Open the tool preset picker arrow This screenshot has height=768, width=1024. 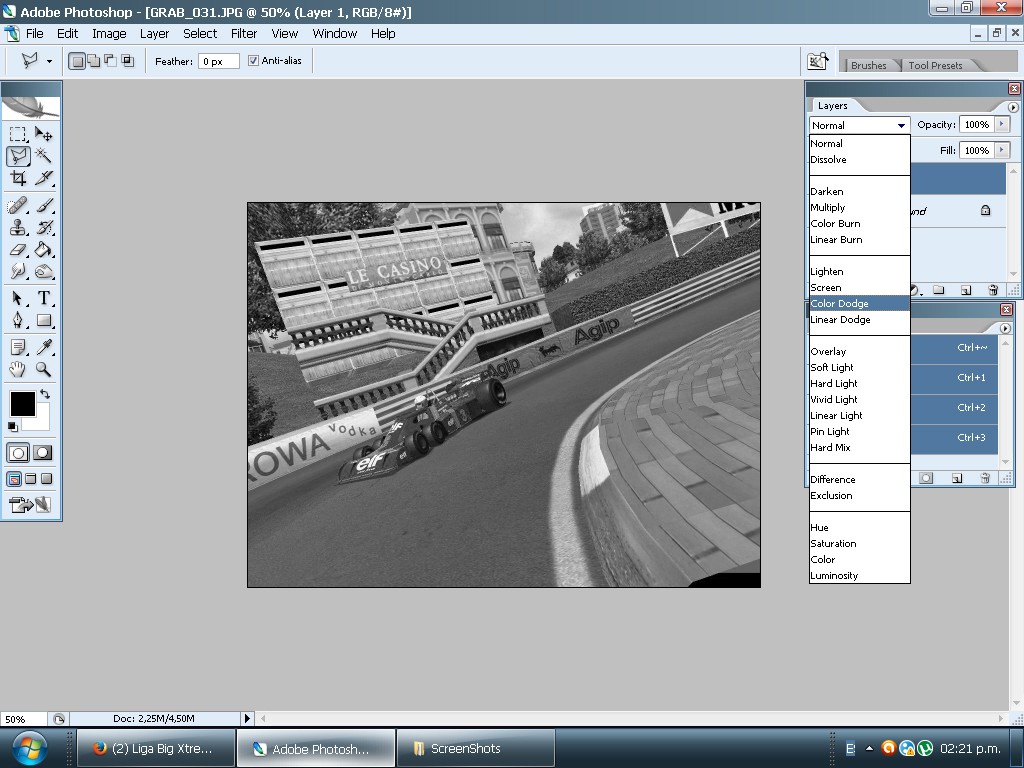[50, 61]
